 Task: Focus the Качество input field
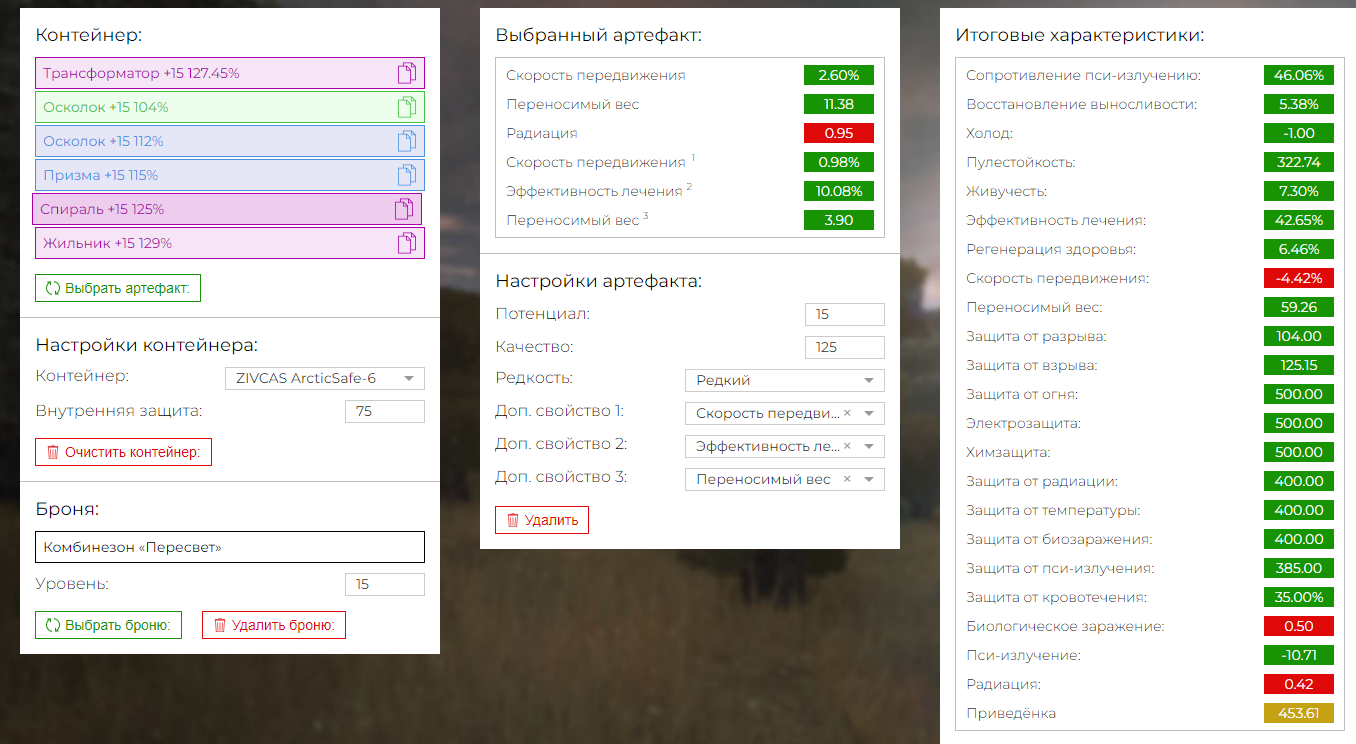[x=845, y=347]
